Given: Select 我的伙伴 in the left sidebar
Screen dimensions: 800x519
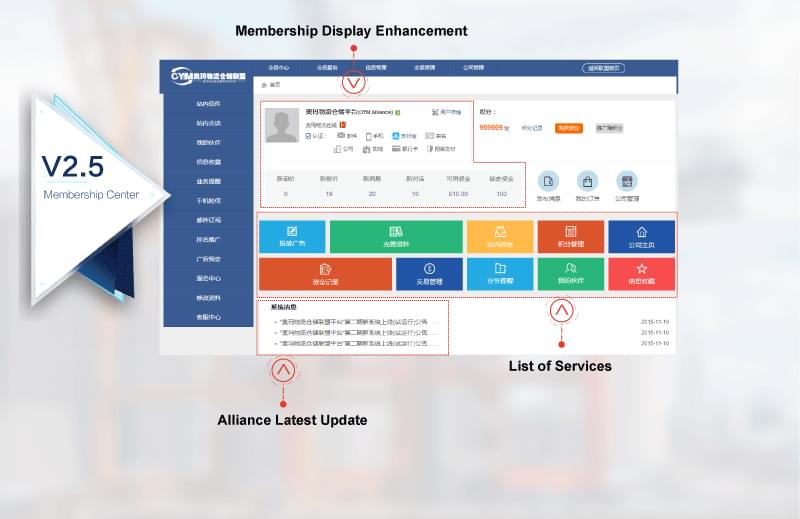Looking at the screenshot, I should [x=208, y=142].
